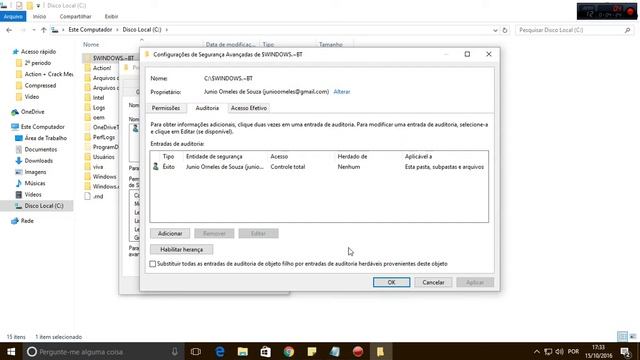Select the Logs folder in file list
The width and height of the screenshot is (640, 360).
click(99, 108)
